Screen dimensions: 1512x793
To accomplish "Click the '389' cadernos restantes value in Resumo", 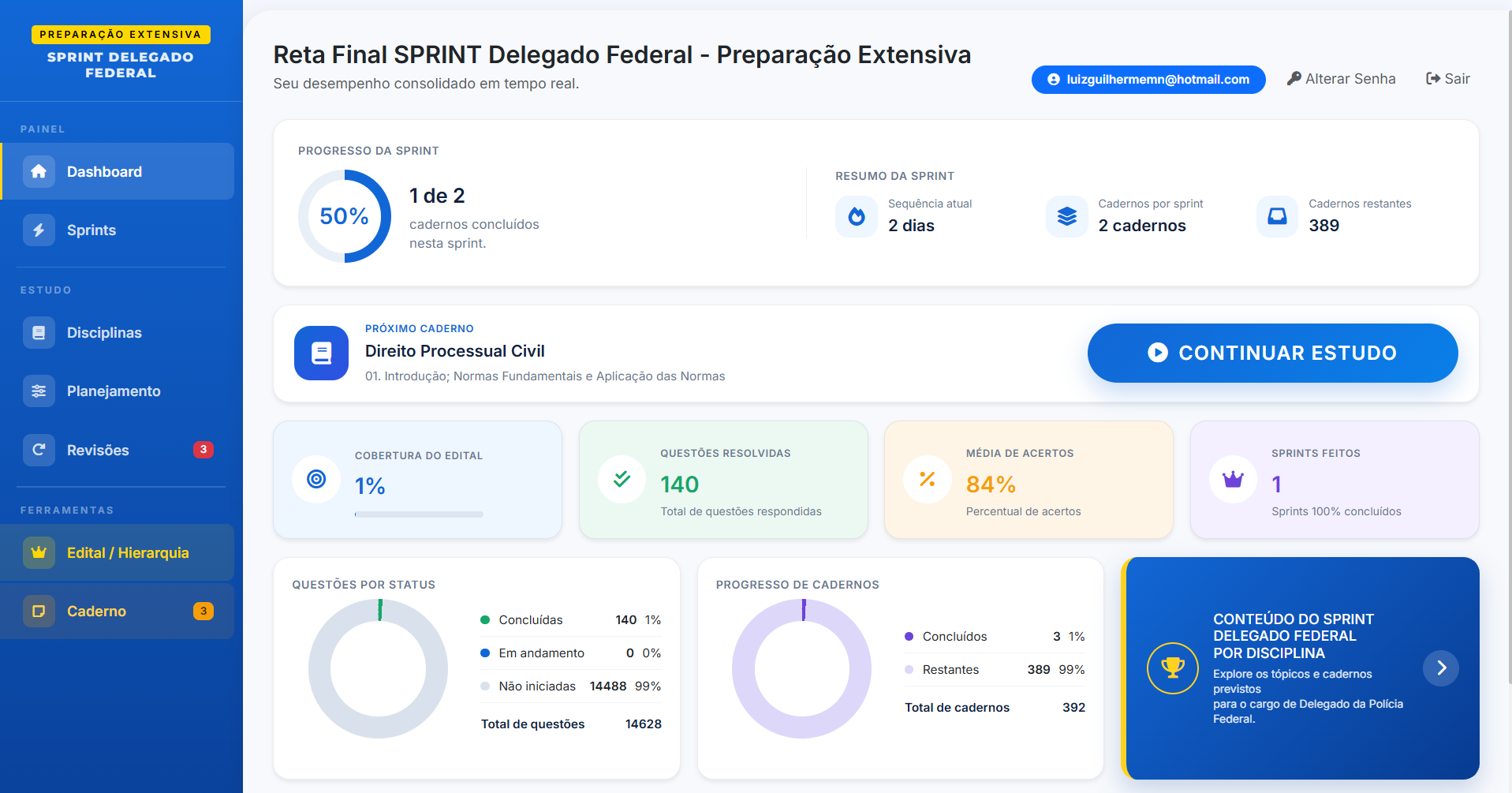I will (1324, 226).
